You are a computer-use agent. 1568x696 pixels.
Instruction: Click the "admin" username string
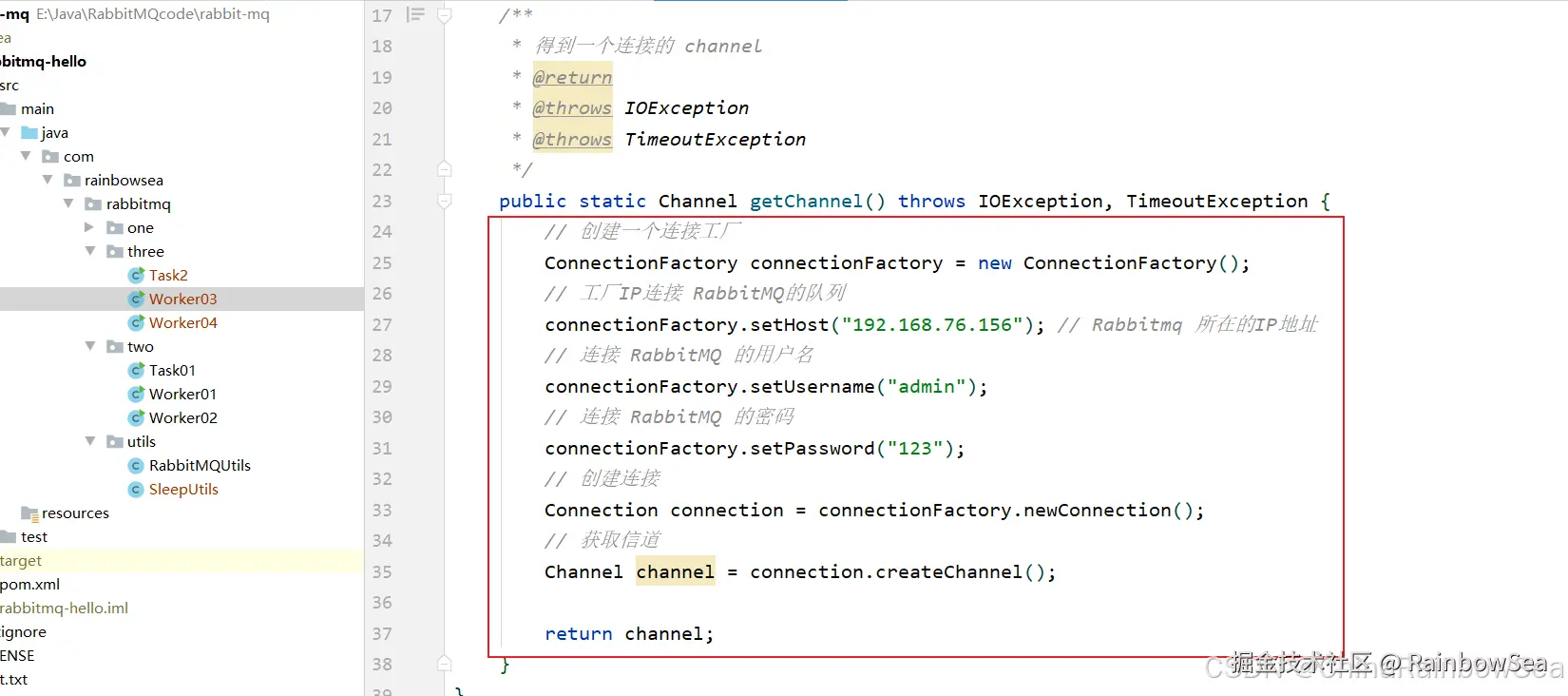[927, 387]
